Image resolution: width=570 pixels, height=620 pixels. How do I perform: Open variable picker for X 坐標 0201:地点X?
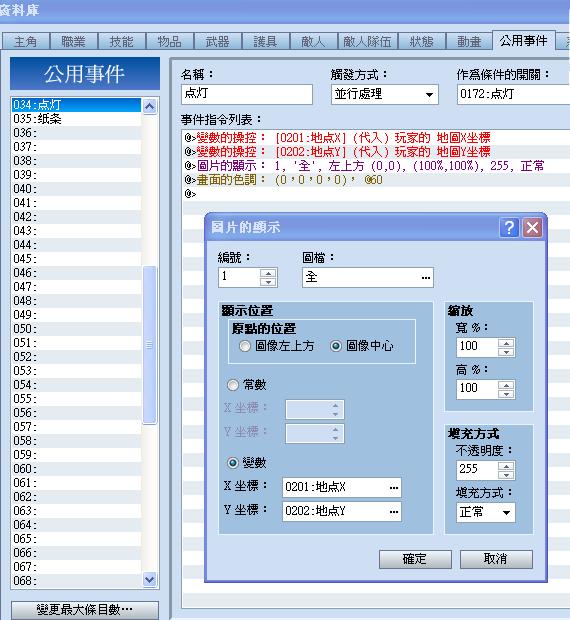coord(393,488)
